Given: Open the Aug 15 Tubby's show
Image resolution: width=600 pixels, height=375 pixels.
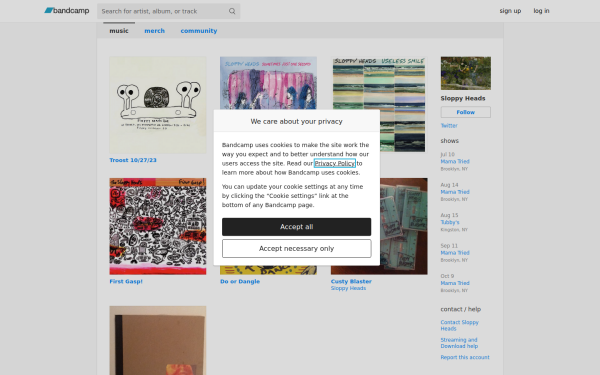Looking at the screenshot, I should 450,222.
